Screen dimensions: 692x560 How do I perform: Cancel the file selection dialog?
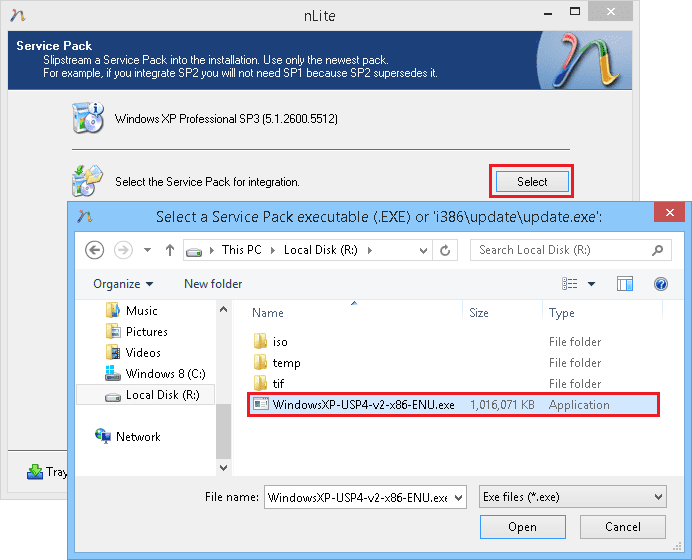click(623, 527)
